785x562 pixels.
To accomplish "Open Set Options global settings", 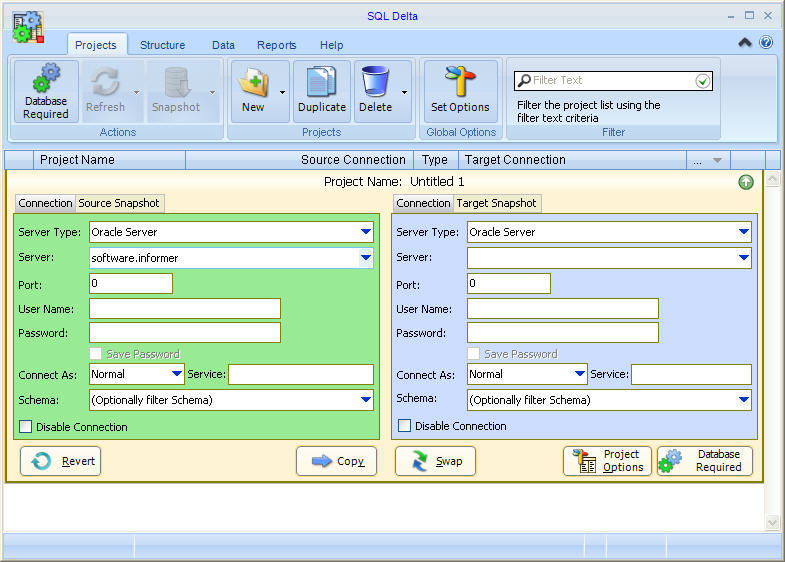I will tap(460, 92).
